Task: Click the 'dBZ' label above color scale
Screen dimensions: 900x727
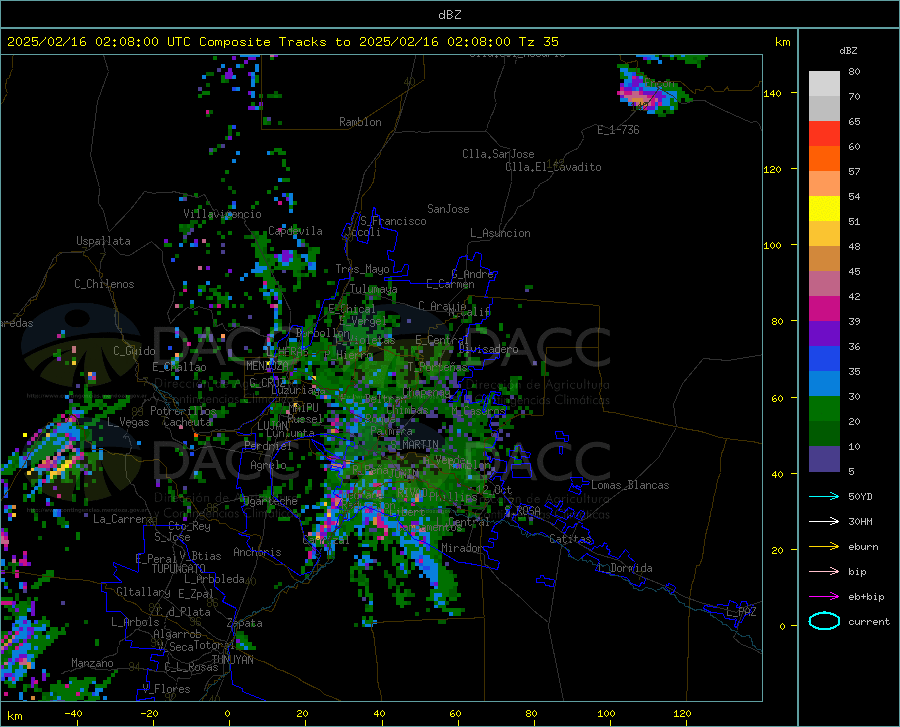Action: click(x=848, y=50)
